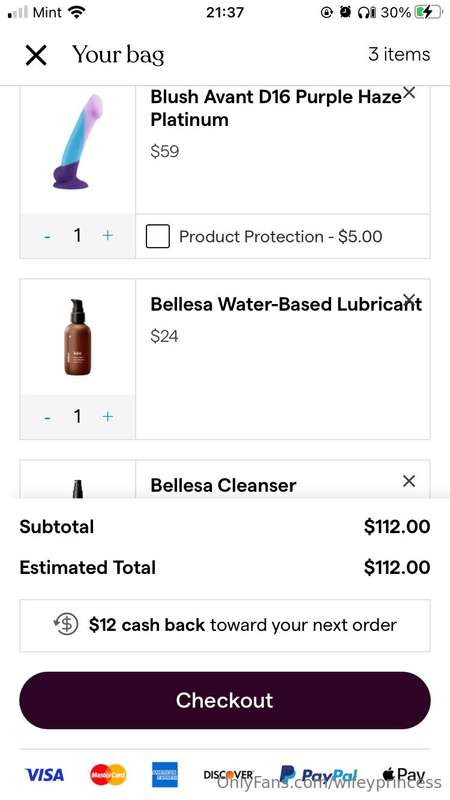Enable Product Protection checkbox for $5.00
Image resolution: width=450 pixels, height=800 pixels.
click(x=158, y=236)
